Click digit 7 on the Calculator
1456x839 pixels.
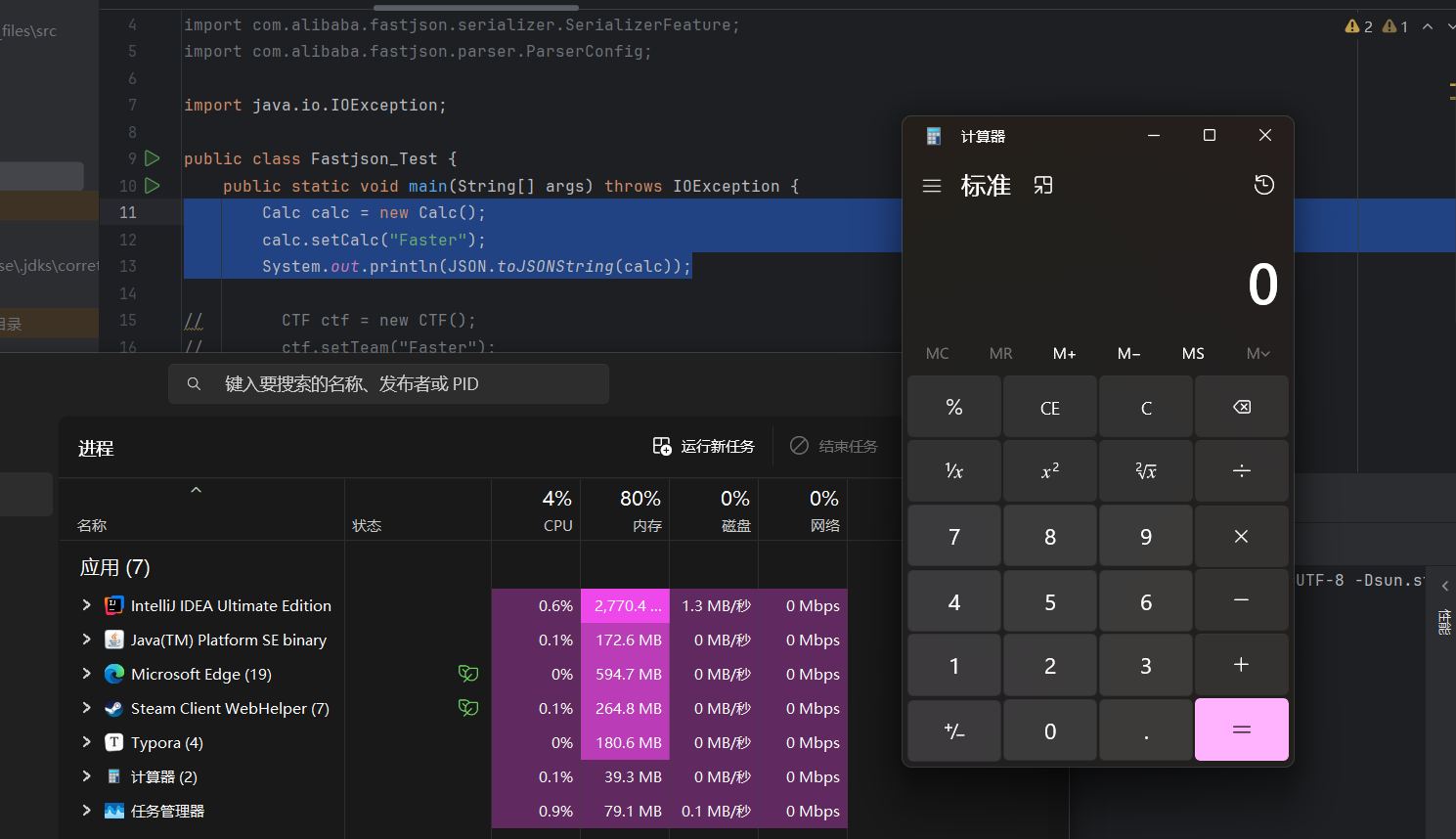954,536
